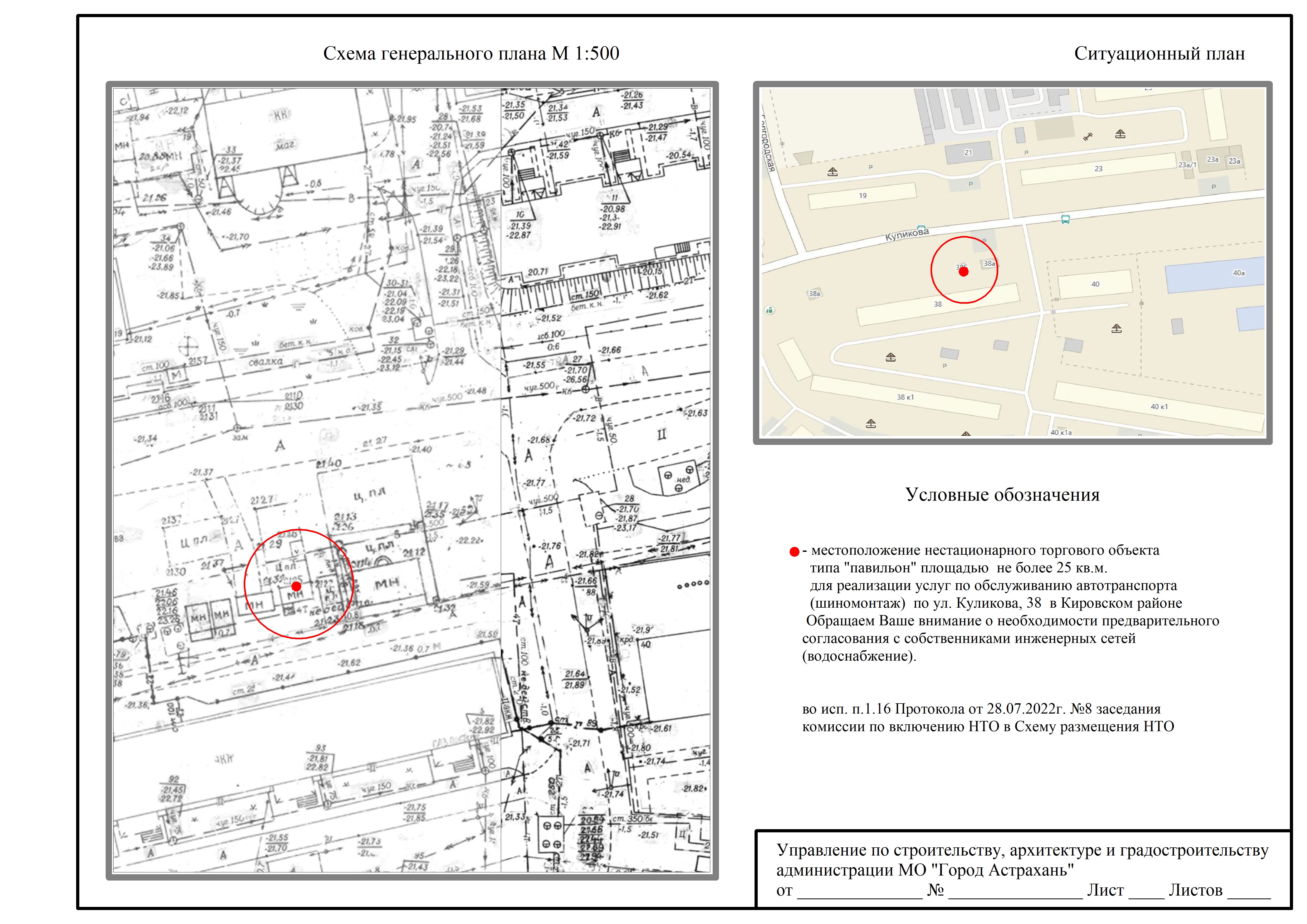This screenshot has height=924, width=1307.
Task: Click the 'Условные обозначения' legend title
Action: point(1002,494)
